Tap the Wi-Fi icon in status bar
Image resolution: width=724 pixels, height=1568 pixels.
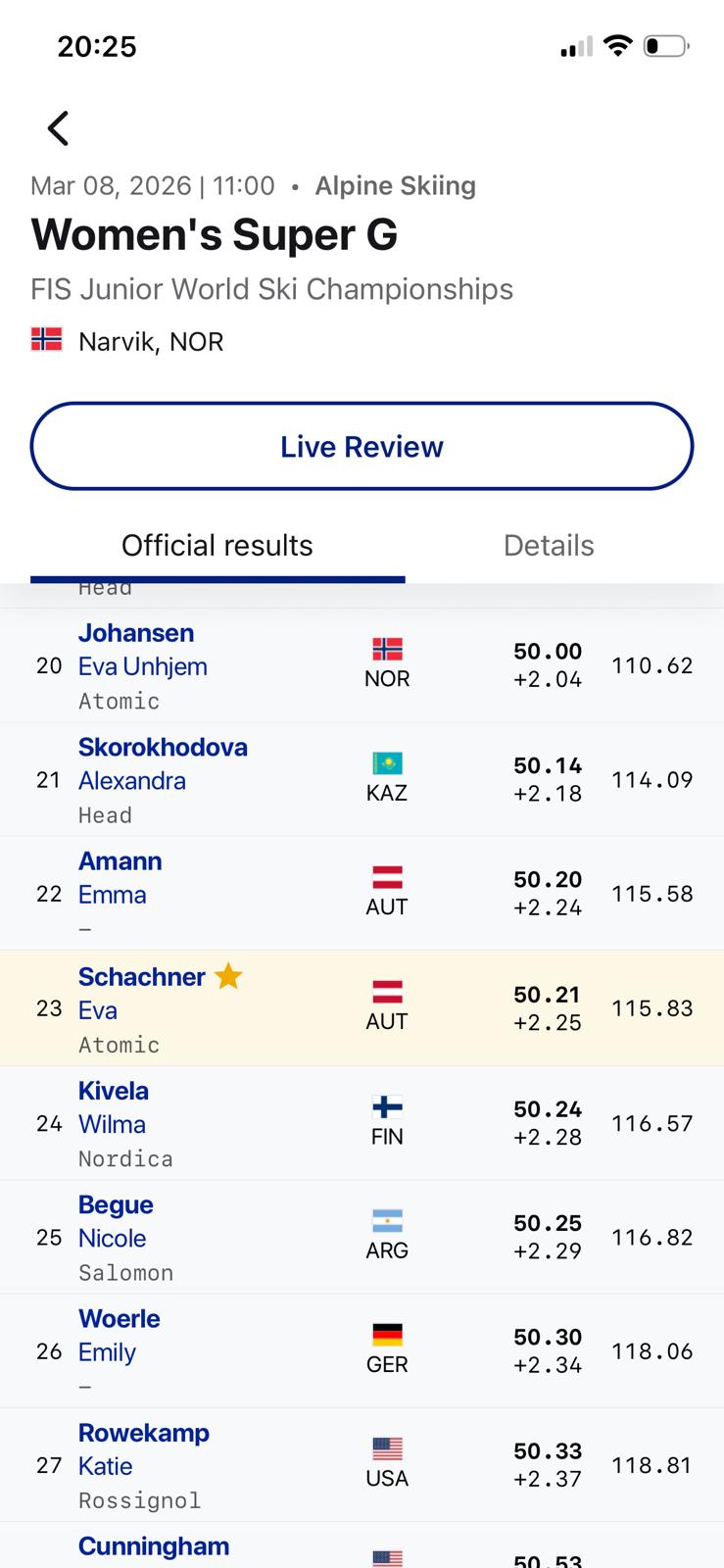click(x=617, y=46)
